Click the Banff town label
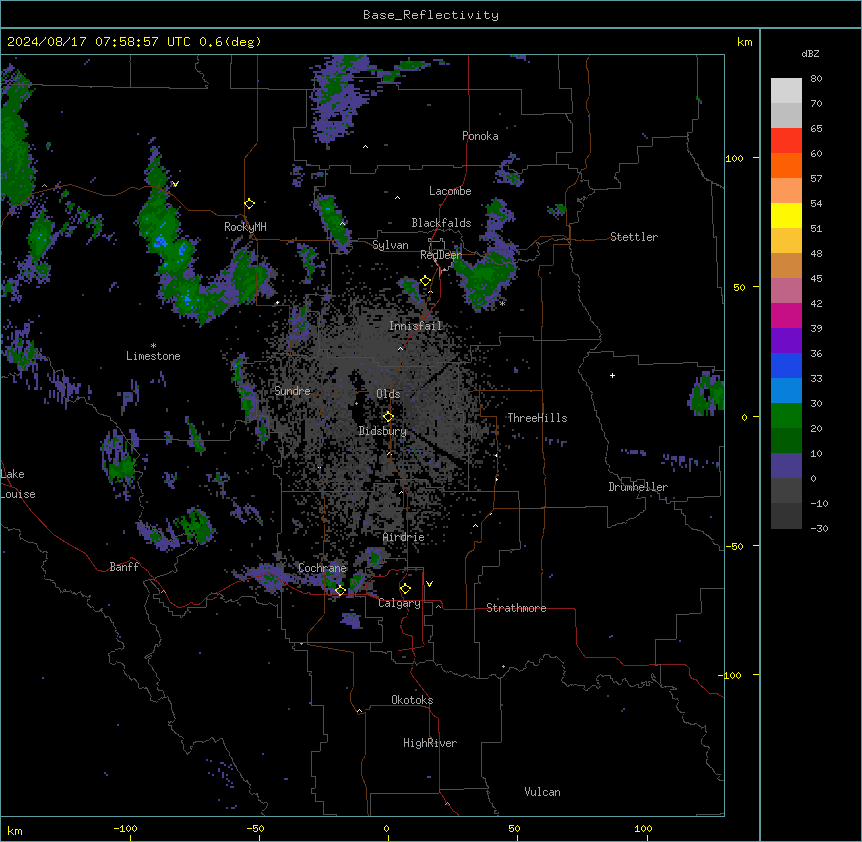This screenshot has width=862, height=842. point(124,567)
